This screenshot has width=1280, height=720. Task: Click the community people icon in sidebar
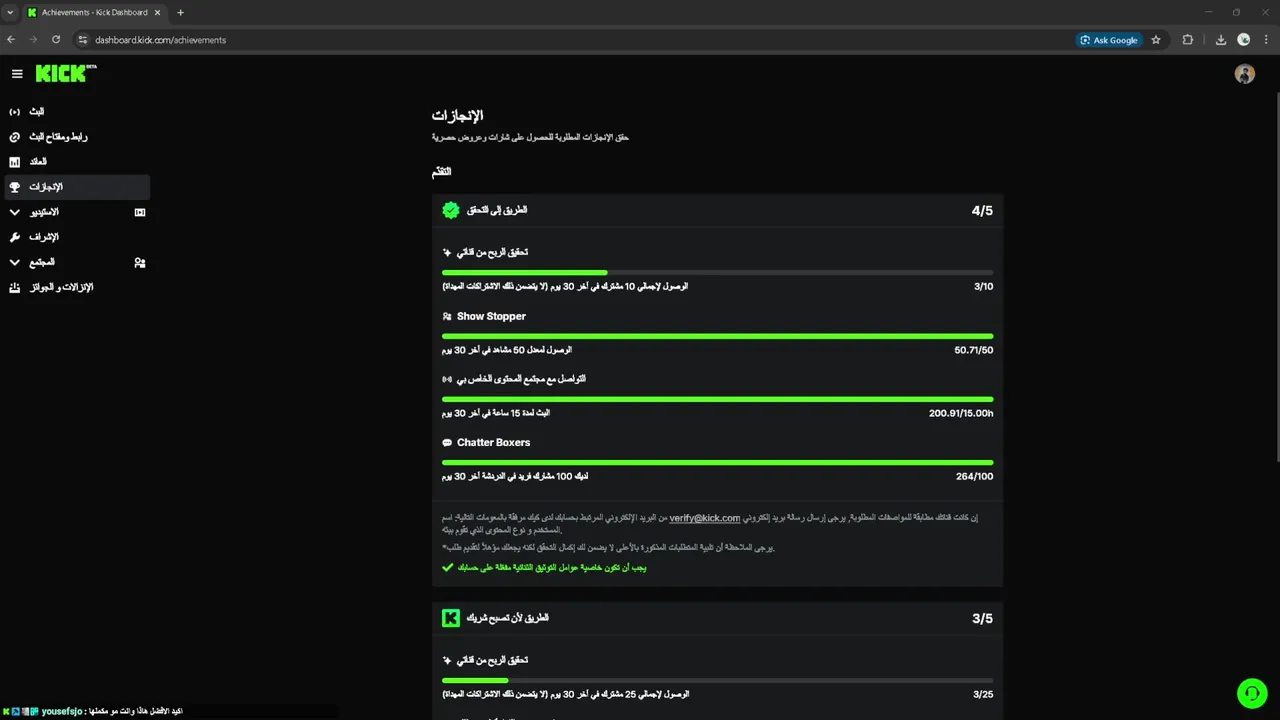[x=140, y=263]
